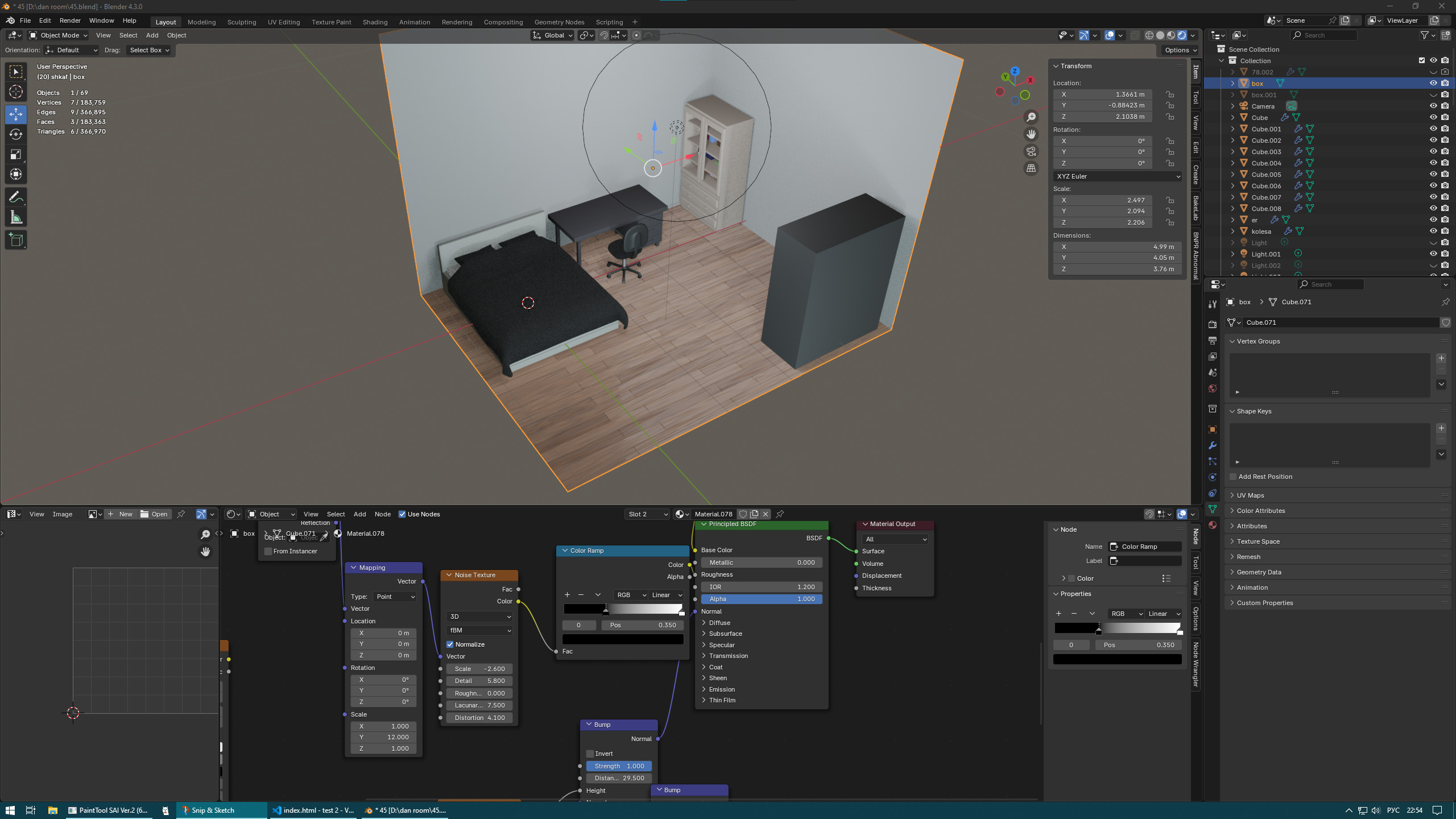Viewport: 1456px width, 819px height.
Task: Select the Annotate pencil tool
Action: tap(16, 197)
